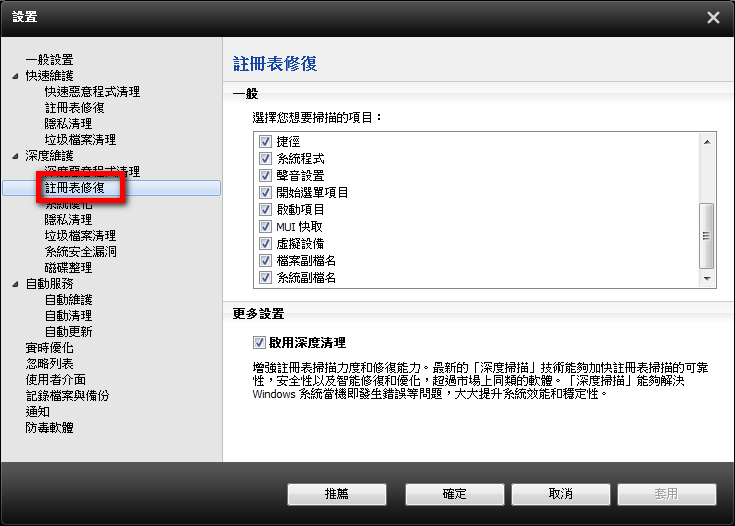Image resolution: width=735 pixels, height=526 pixels.
Task: Toggle the MUI 快取 checkbox
Action: coord(266,227)
